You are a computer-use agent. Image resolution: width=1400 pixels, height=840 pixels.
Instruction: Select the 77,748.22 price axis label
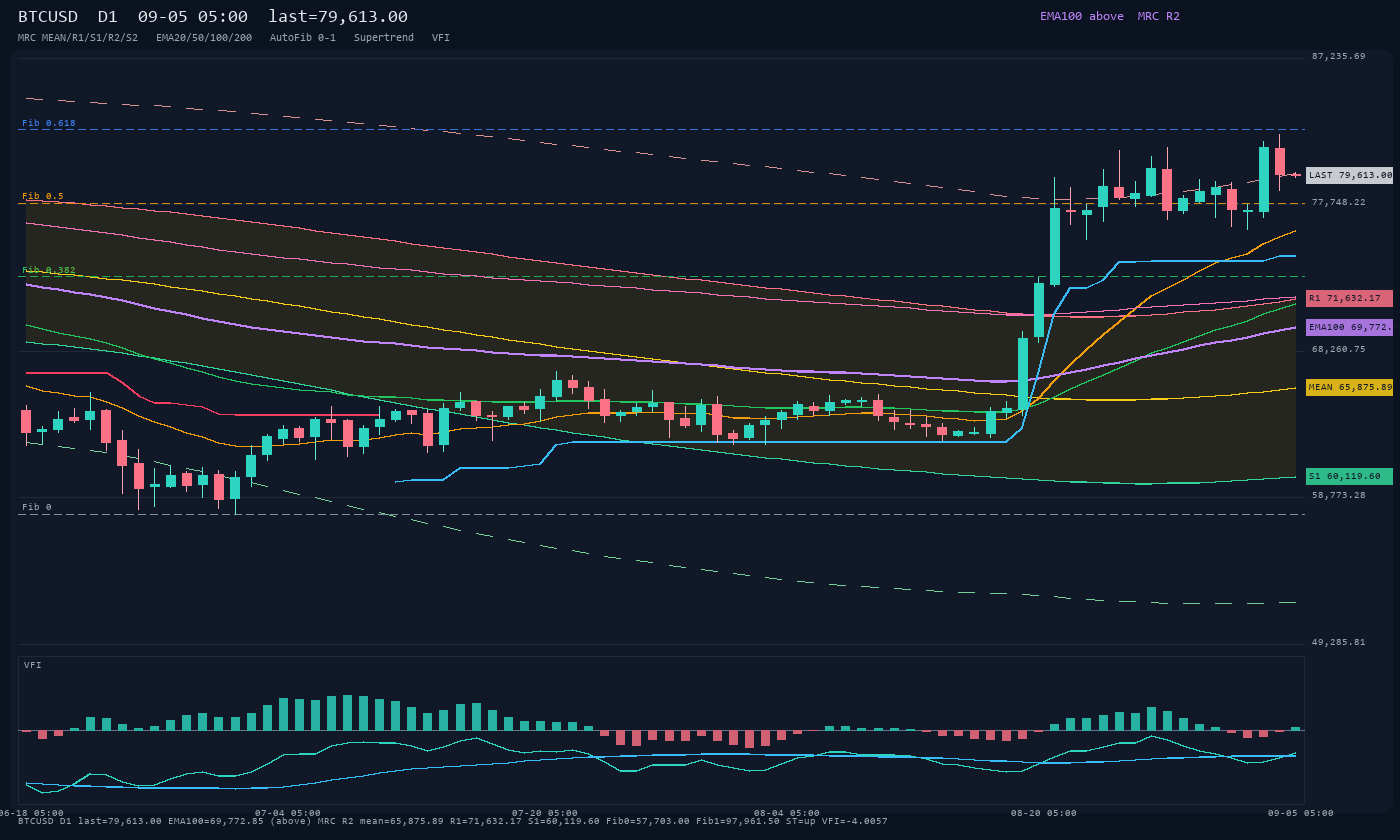[1338, 202]
